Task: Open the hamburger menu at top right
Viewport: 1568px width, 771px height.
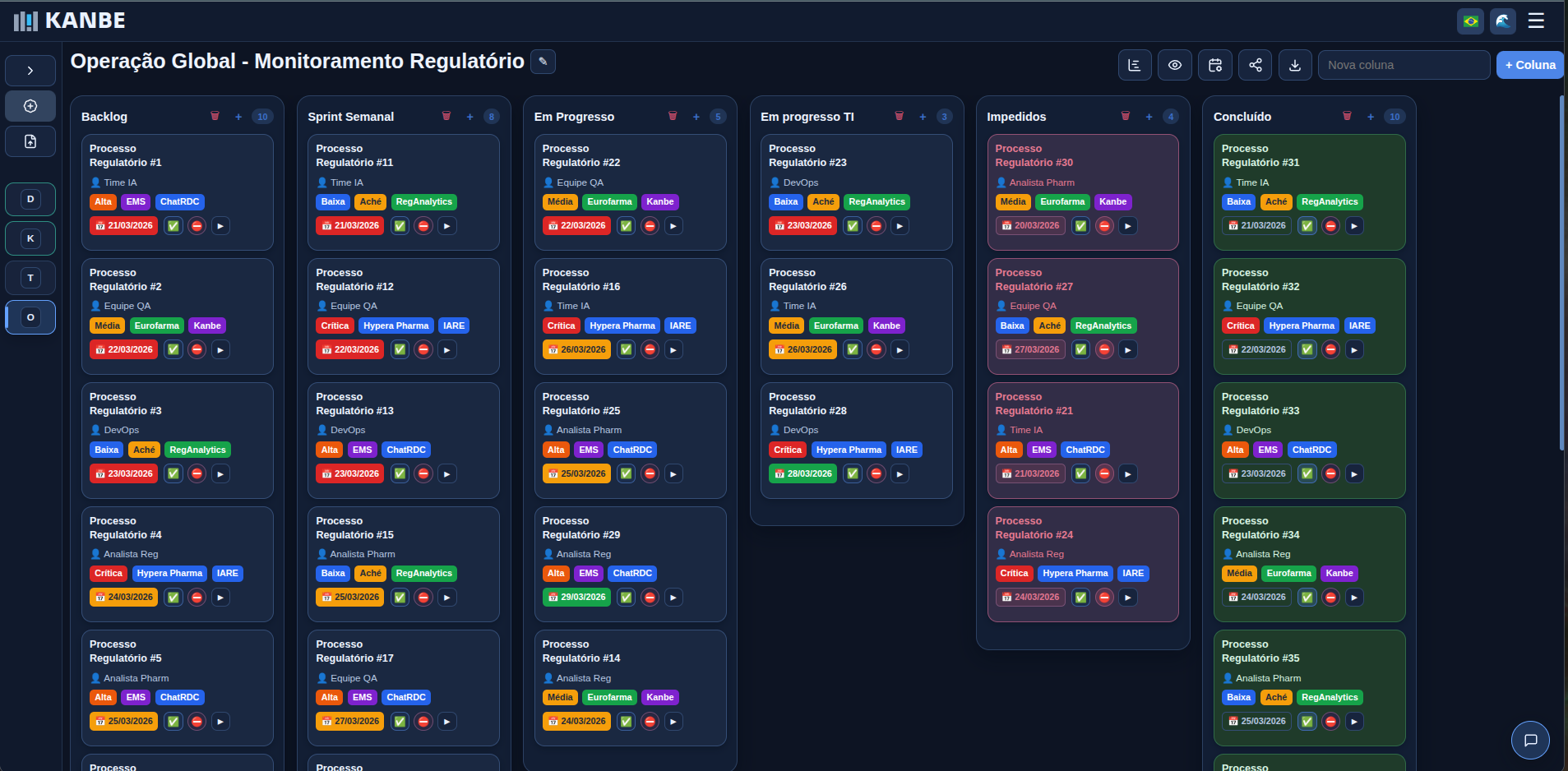Action: pos(1536,21)
